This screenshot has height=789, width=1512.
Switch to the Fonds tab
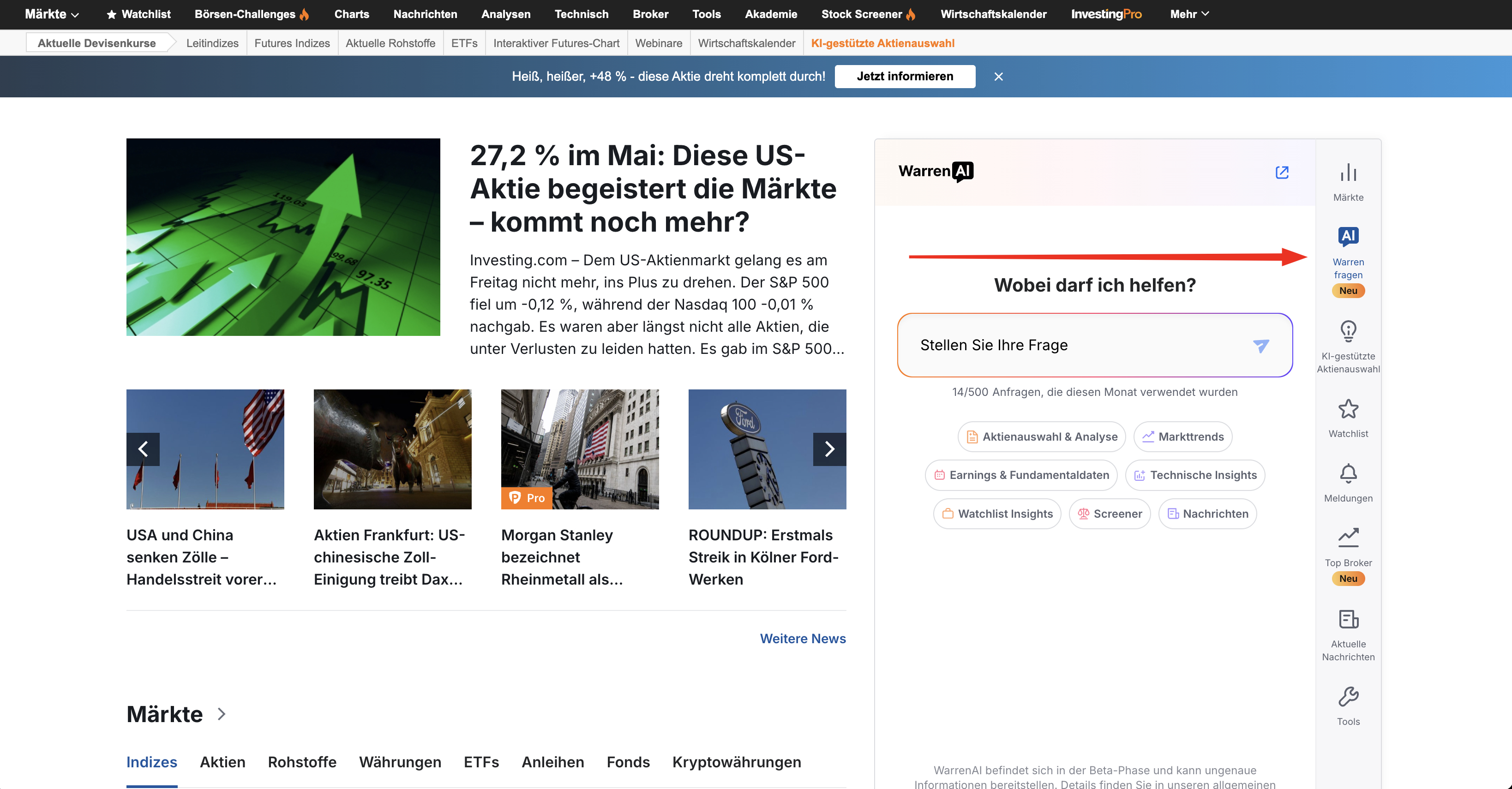pyautogui.click(x=628, y=762)
